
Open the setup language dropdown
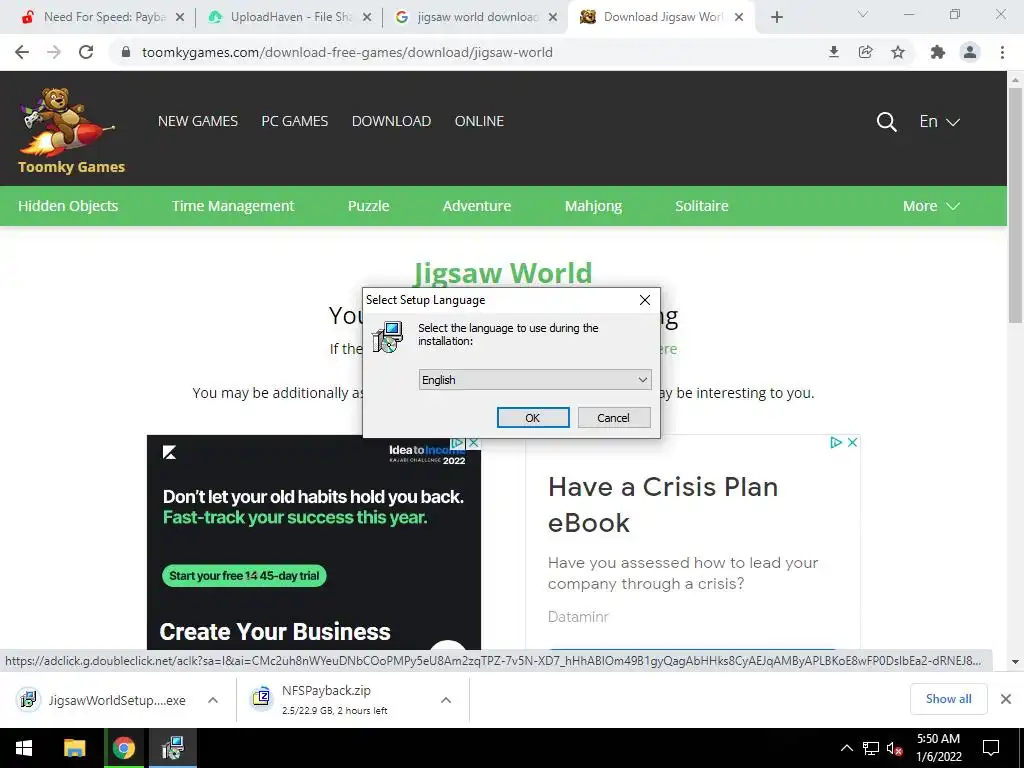(535, 379)
